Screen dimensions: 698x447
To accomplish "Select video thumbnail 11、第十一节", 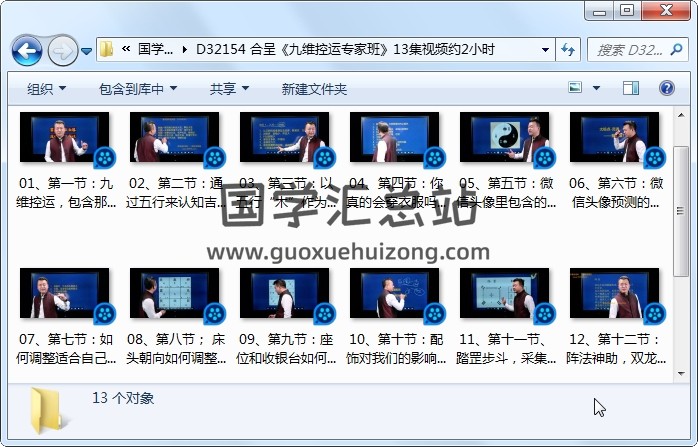I will click(x=504, y=293).
